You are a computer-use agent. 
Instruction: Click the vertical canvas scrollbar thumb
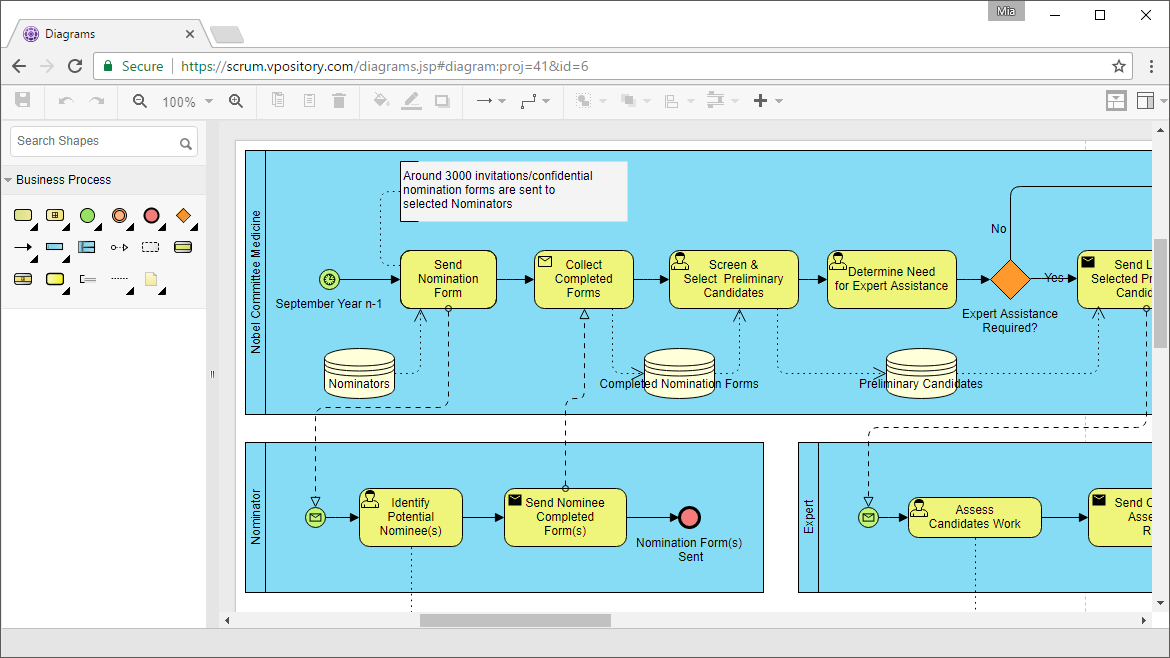click(1160, 293)
